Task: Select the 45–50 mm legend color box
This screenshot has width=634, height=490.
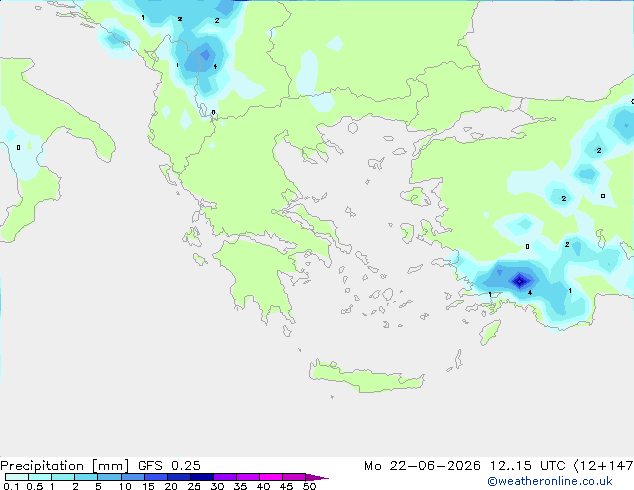Action: point(294,477)
